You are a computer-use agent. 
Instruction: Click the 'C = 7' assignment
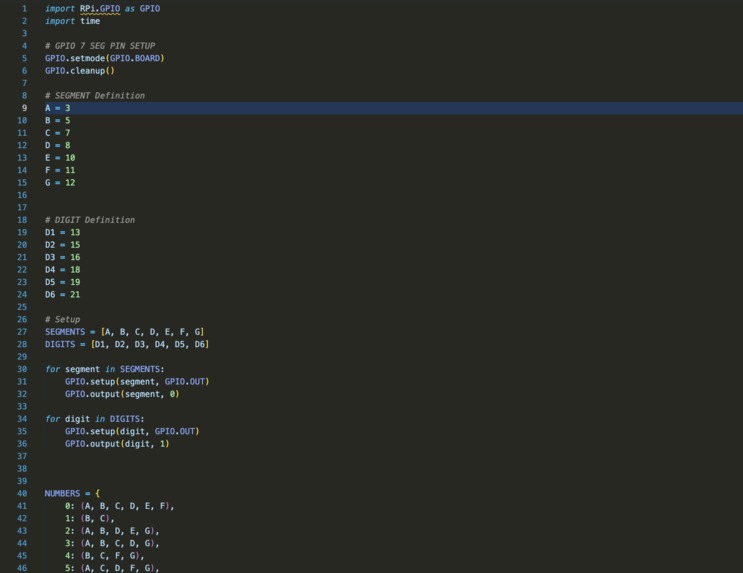57,133
